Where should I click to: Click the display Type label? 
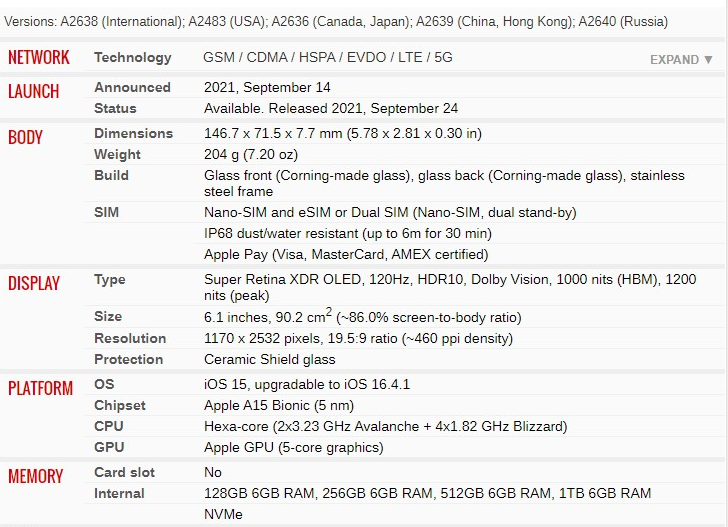pyautogui.click(x=110, y=280)
